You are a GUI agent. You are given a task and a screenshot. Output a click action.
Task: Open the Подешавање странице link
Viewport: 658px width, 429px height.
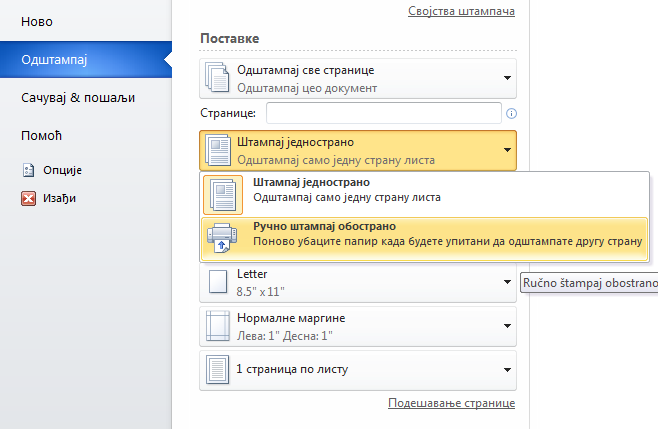coord(452,403)
